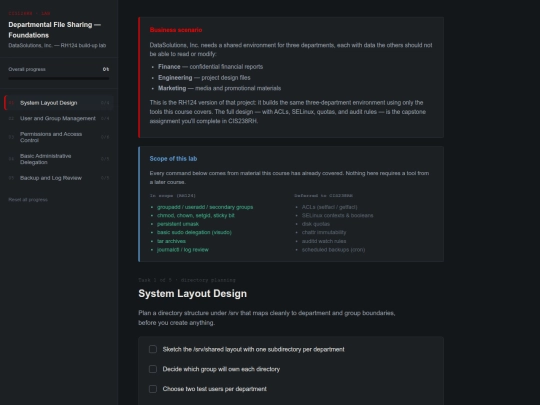The width and height of the screenshot is (540, 405).
Task: Open Permissions and Access Control section
Action: [59, 137]
